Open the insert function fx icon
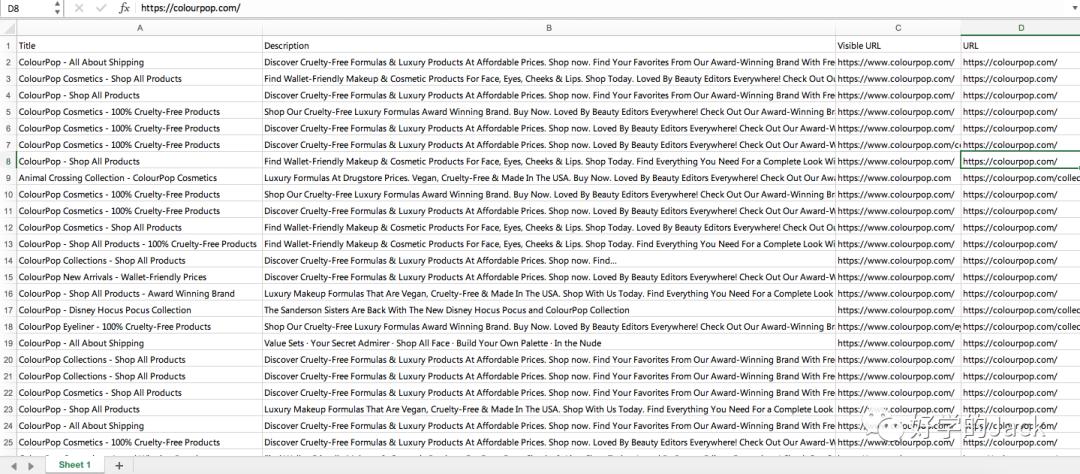Viewport: 1080px width, 474px height. pos(124,8)
